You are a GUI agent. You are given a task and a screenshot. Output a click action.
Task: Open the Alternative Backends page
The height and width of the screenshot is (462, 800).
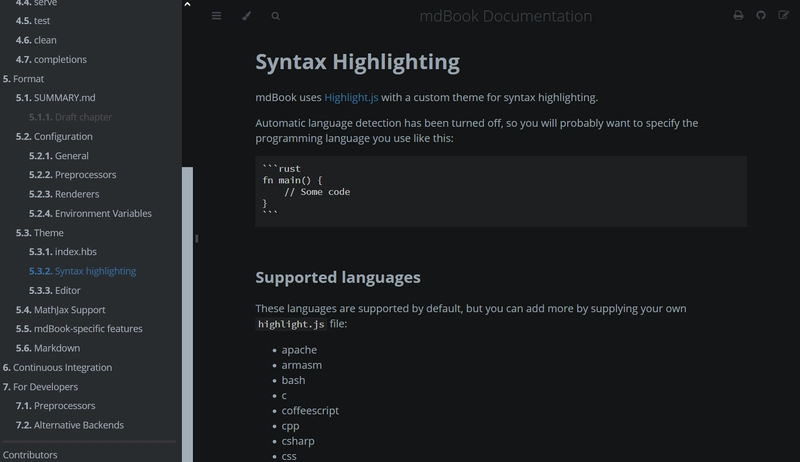(x=78, y=425)
